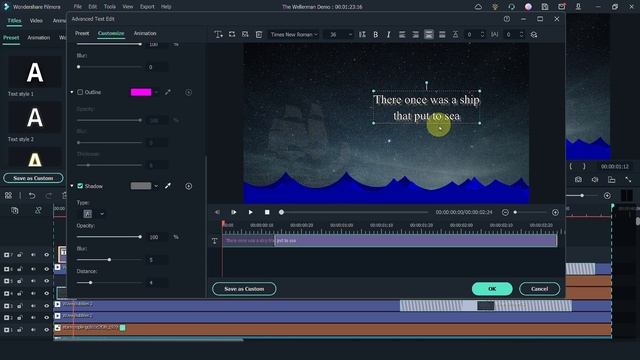Lock track 4 with its padlock icon
The height and width of the screenshot is (360, 640).
[20, 293]
